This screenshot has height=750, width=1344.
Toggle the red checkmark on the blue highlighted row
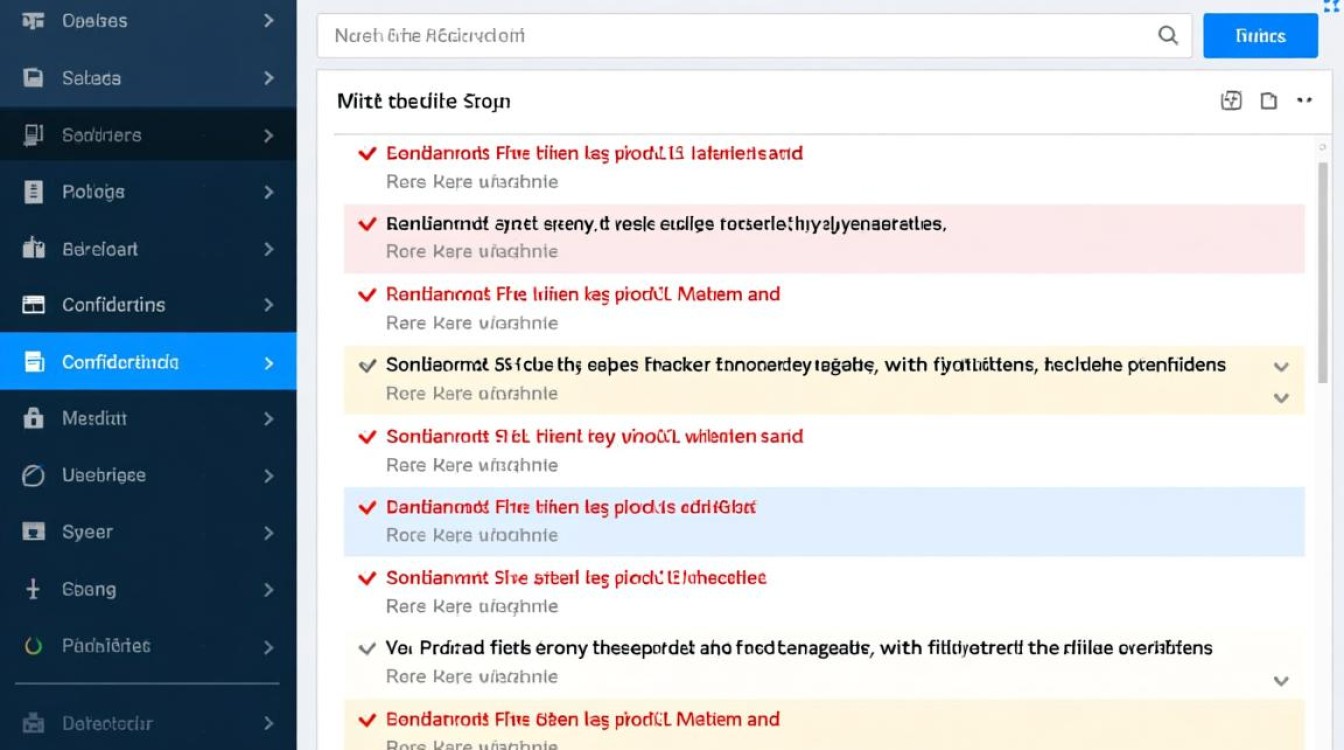(x=367, y=507)
